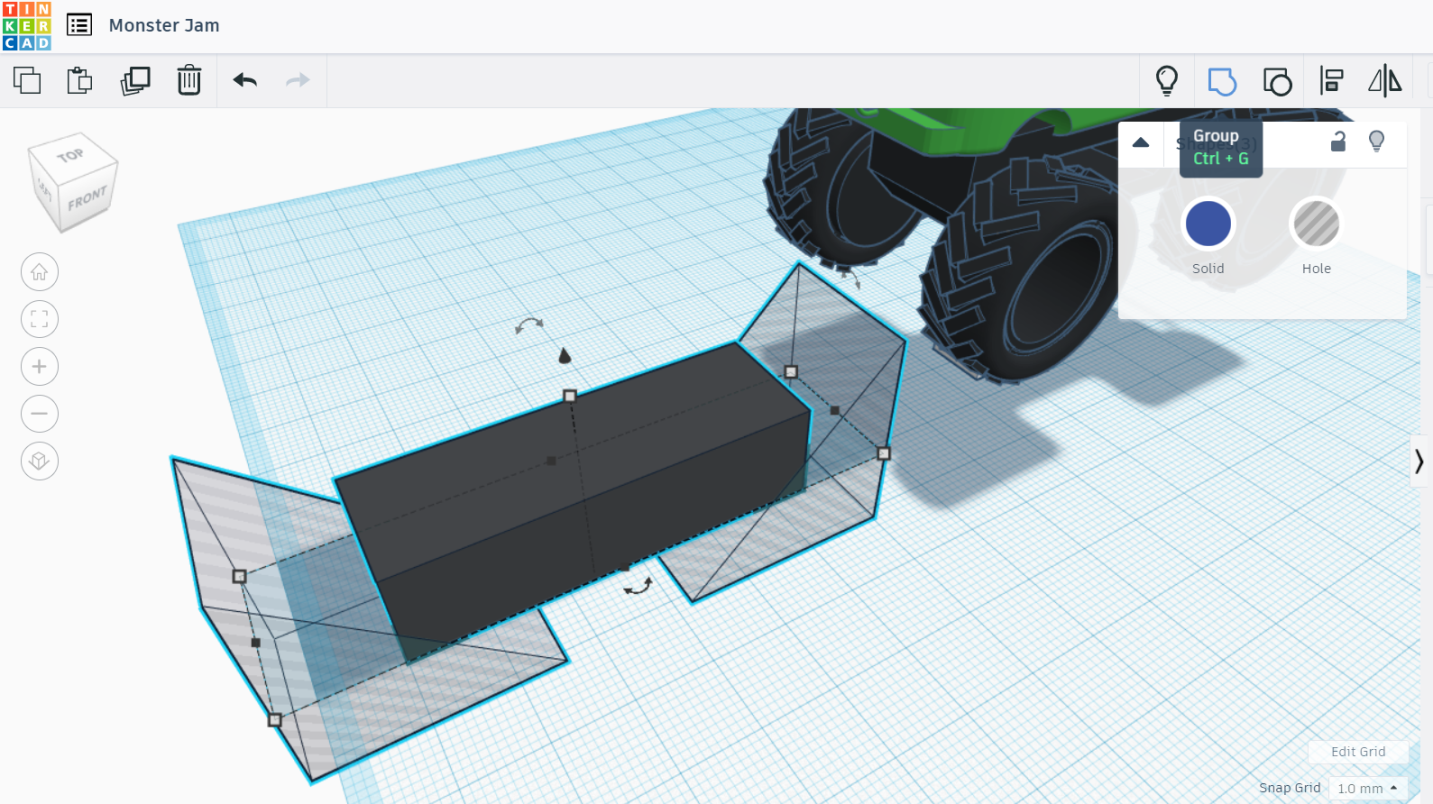Switch to orthographic view
The image size is (1433, 804).
coord(40,461)
